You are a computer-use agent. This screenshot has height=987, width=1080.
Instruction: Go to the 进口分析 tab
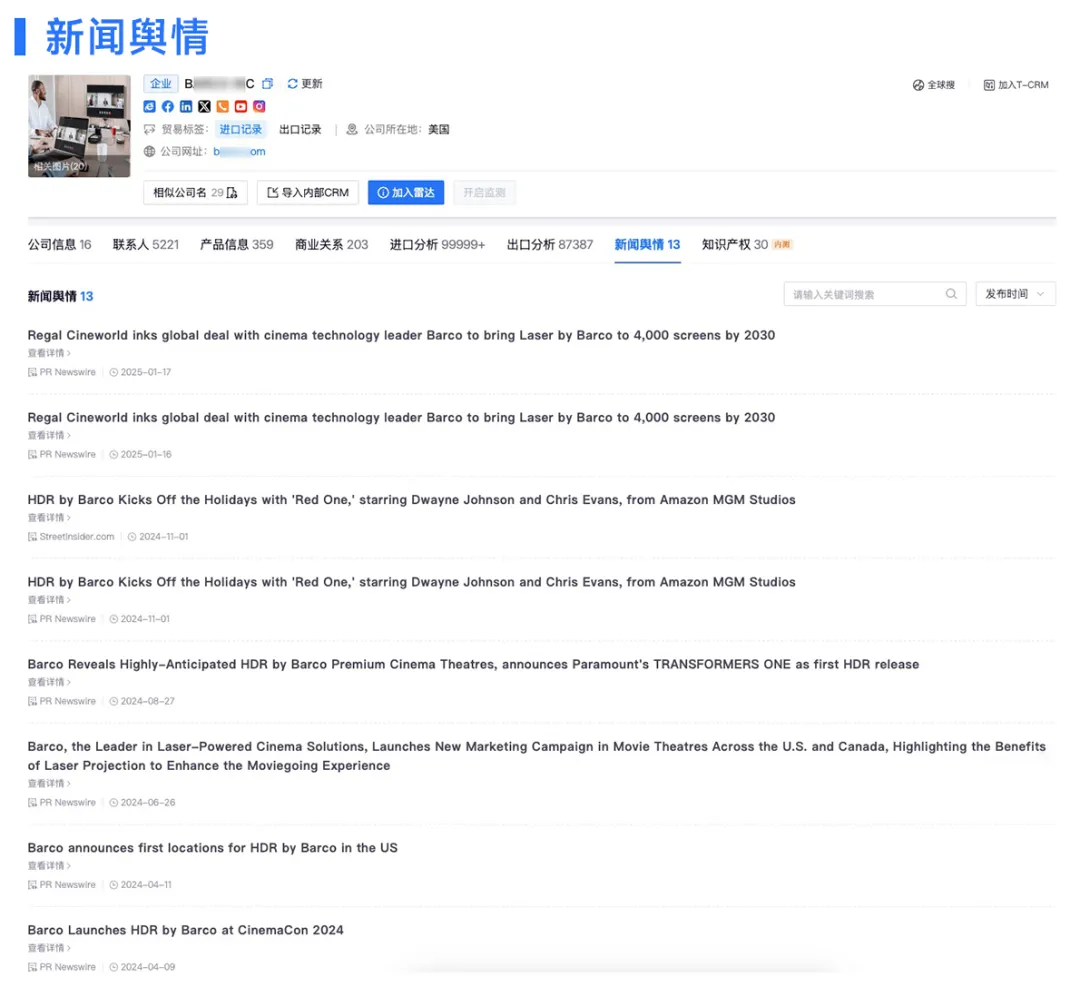[437, 245]
